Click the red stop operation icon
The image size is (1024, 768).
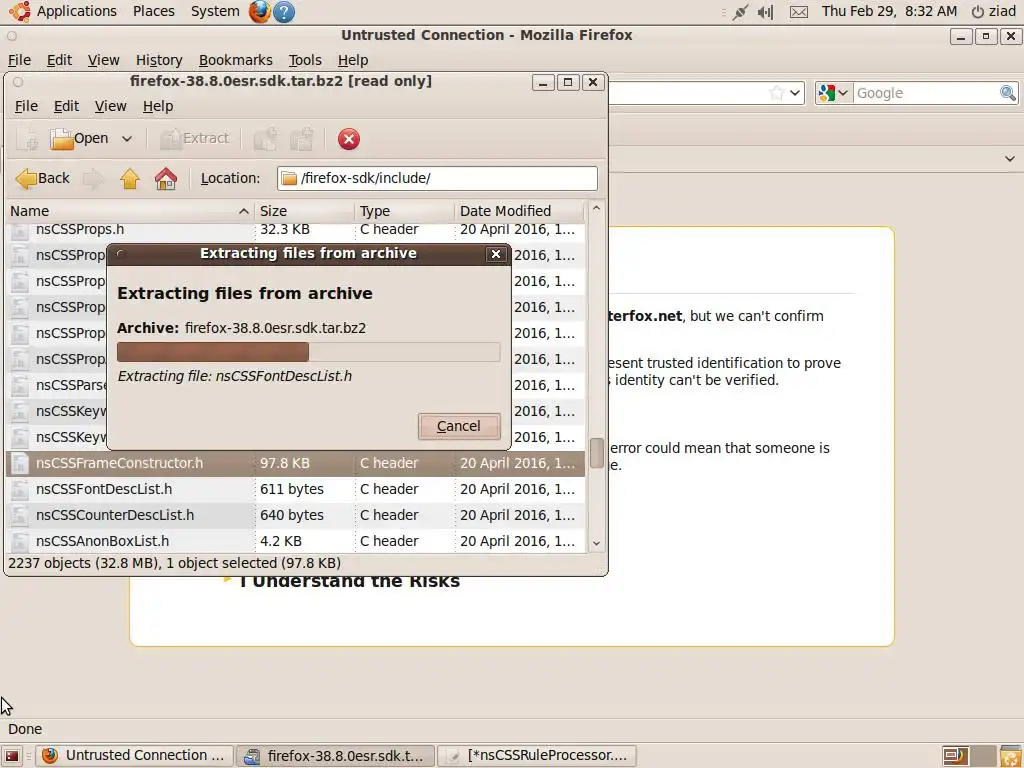tap(349, 138)
